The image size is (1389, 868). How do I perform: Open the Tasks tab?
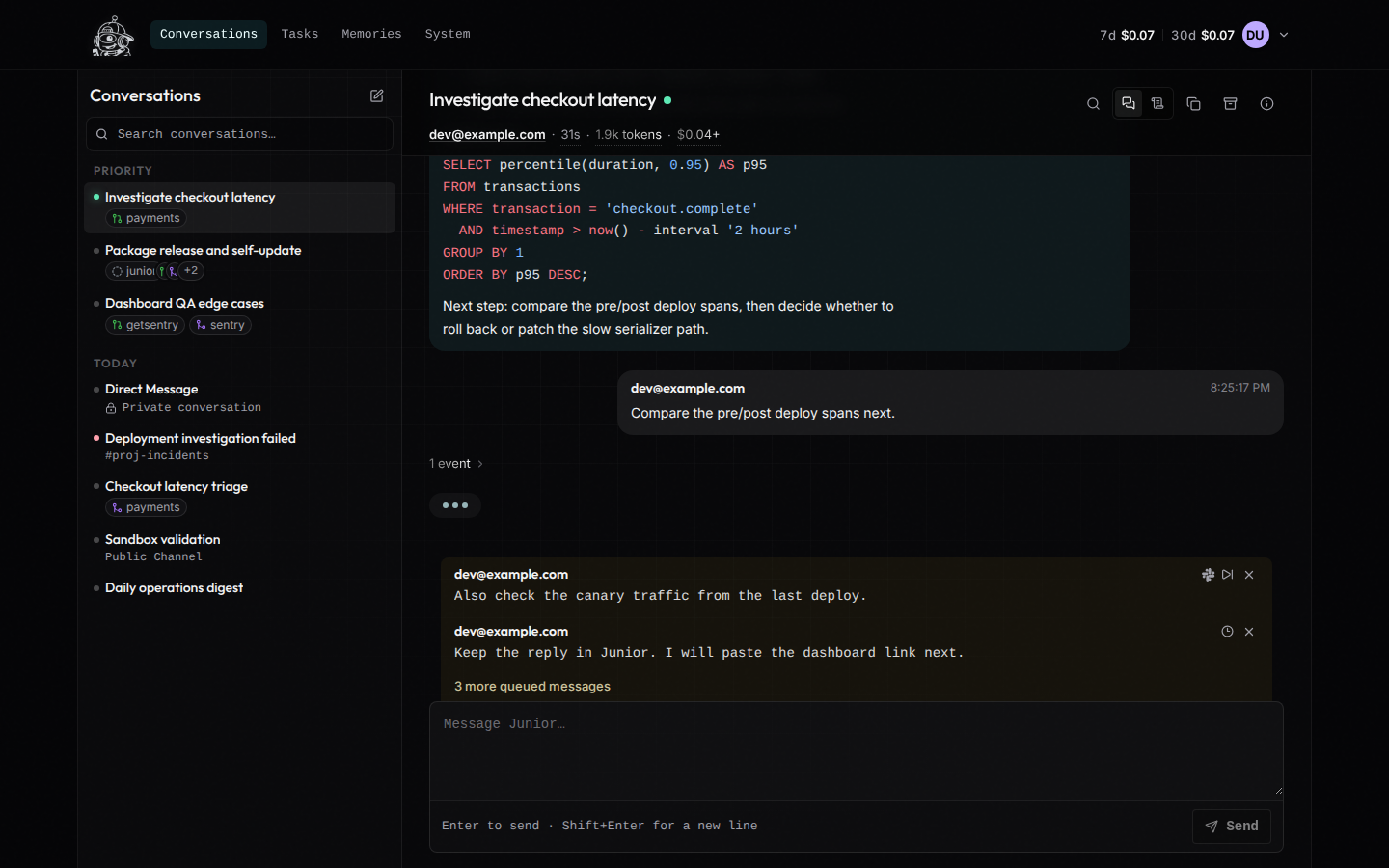pos(300,34)
